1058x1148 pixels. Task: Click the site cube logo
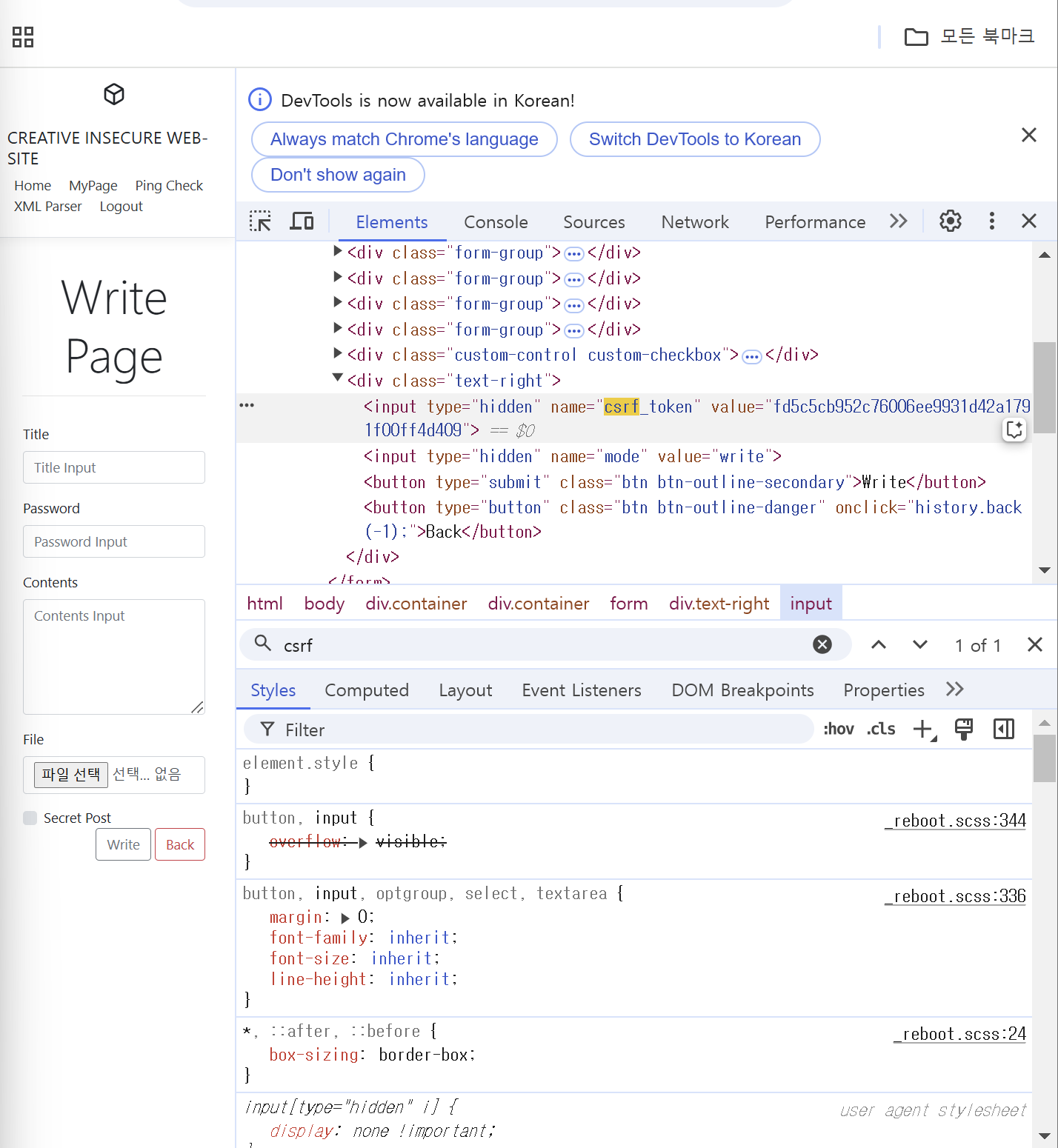pos(114,94)
